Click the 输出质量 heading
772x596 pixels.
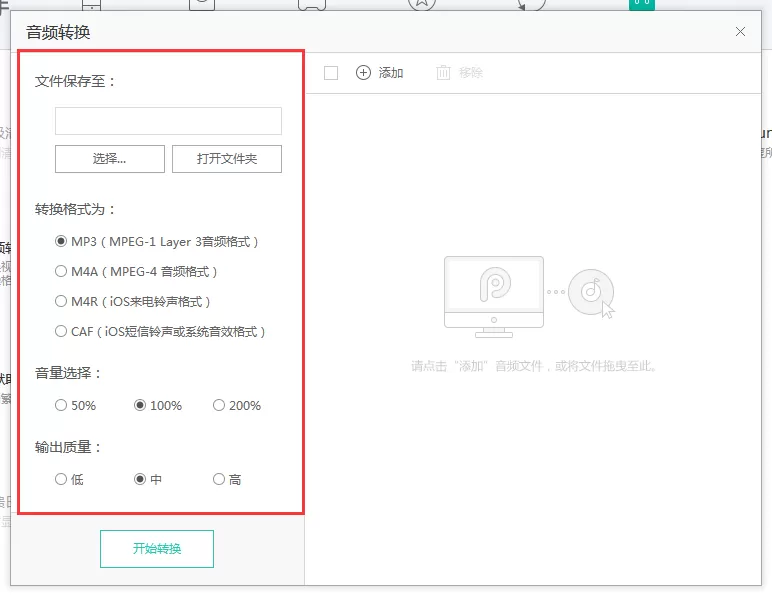pos(68,447)
